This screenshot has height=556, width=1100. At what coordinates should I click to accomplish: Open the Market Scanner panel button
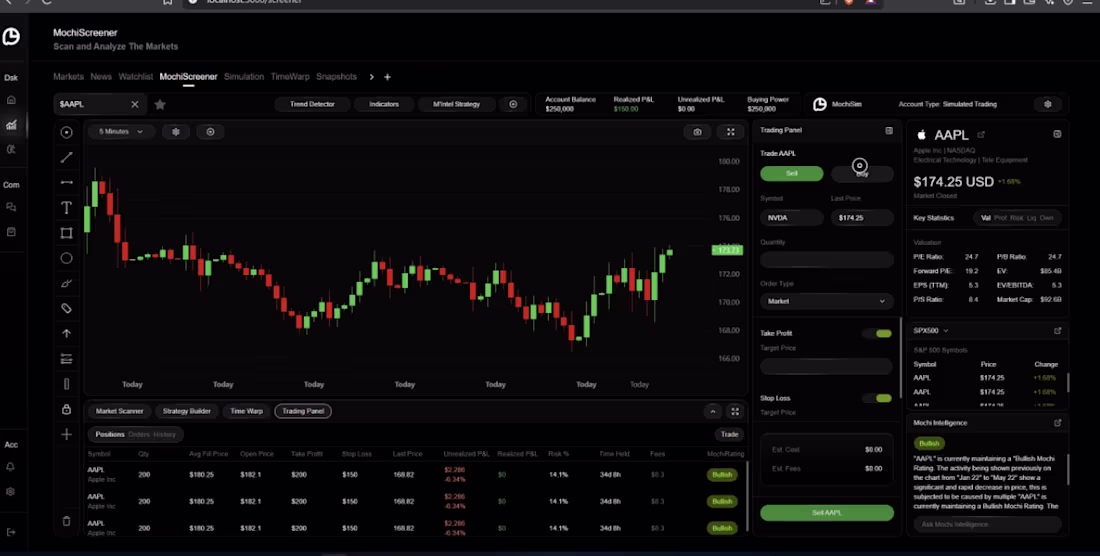coord(119,412)
